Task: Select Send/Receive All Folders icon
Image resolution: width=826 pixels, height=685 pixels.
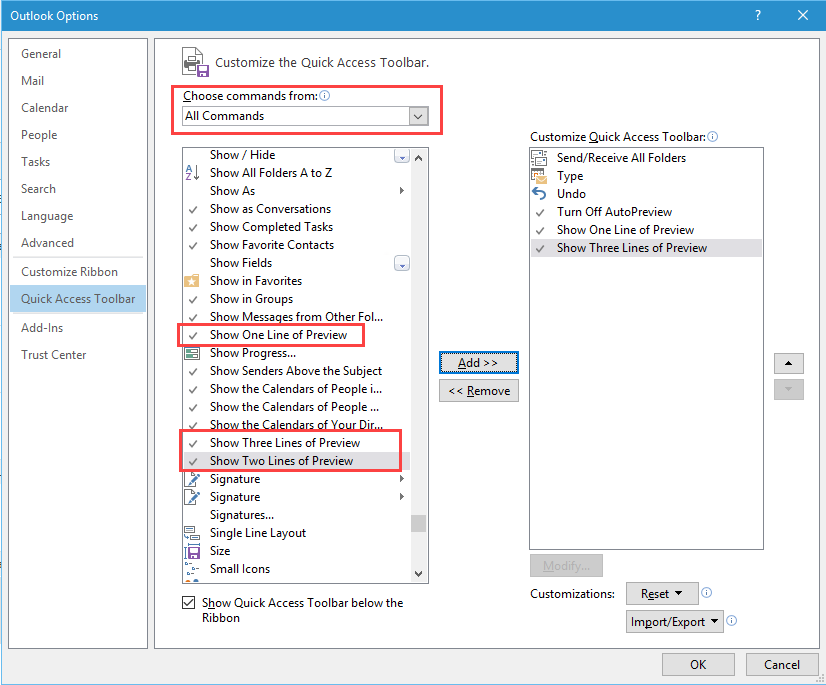Action: click(x=540, y=158)
